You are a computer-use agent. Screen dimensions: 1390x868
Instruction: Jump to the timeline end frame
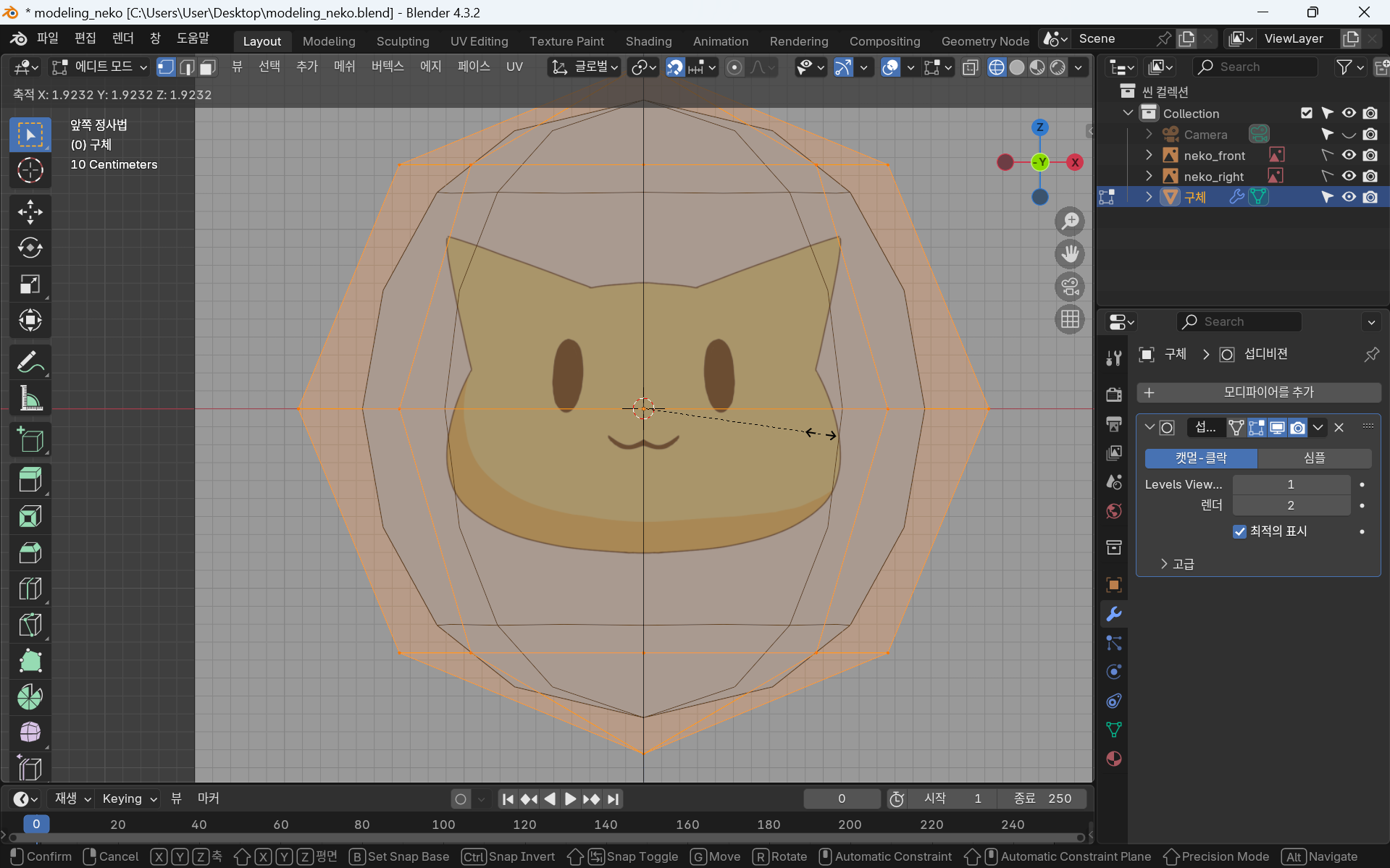[x=613, y=799]
